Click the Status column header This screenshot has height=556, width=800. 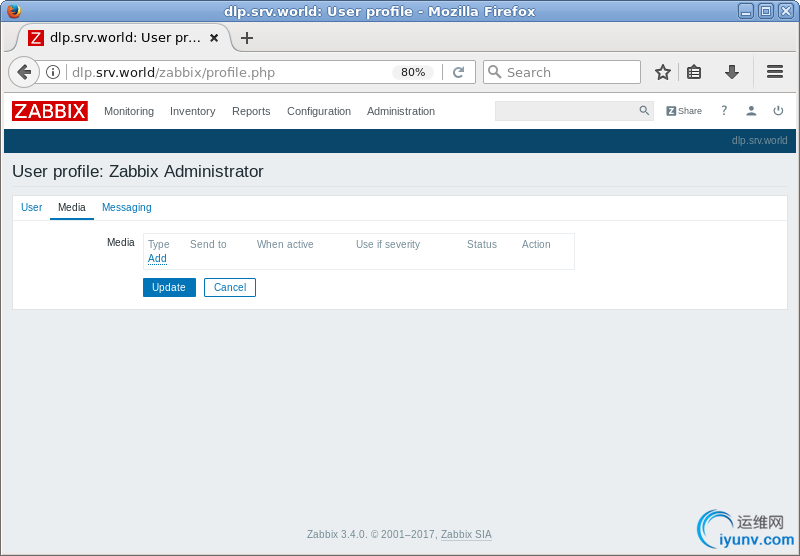(x=482, y=244)
